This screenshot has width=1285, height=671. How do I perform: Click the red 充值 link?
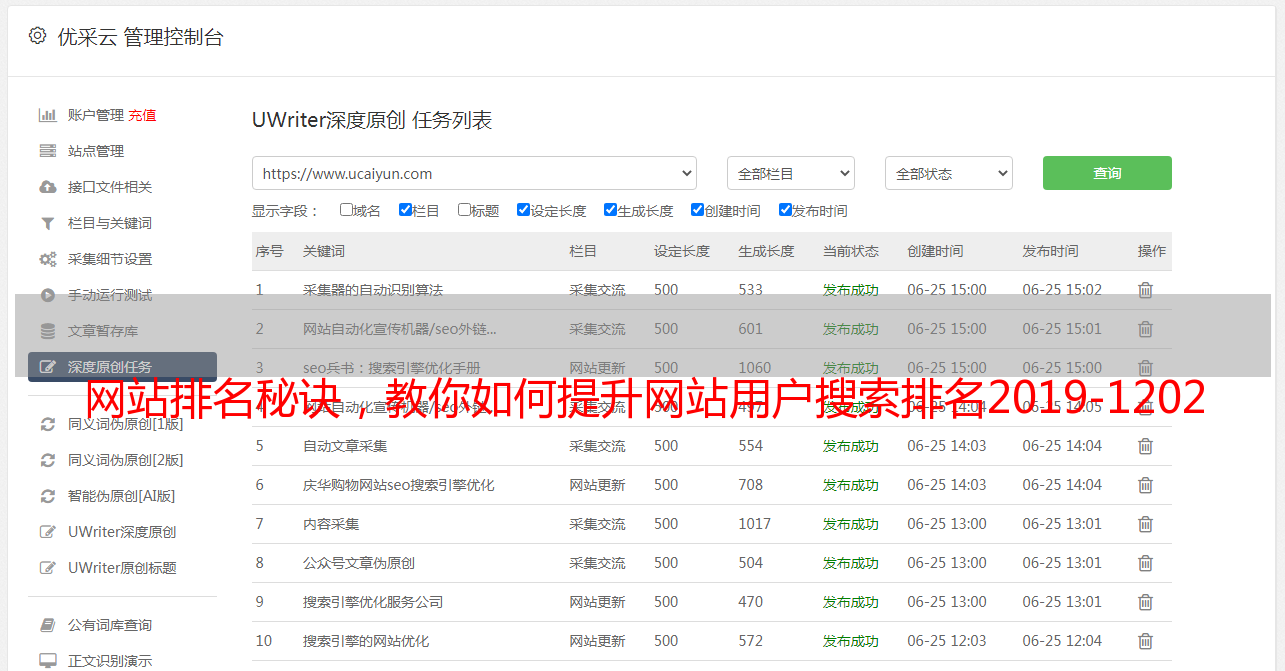142,115
